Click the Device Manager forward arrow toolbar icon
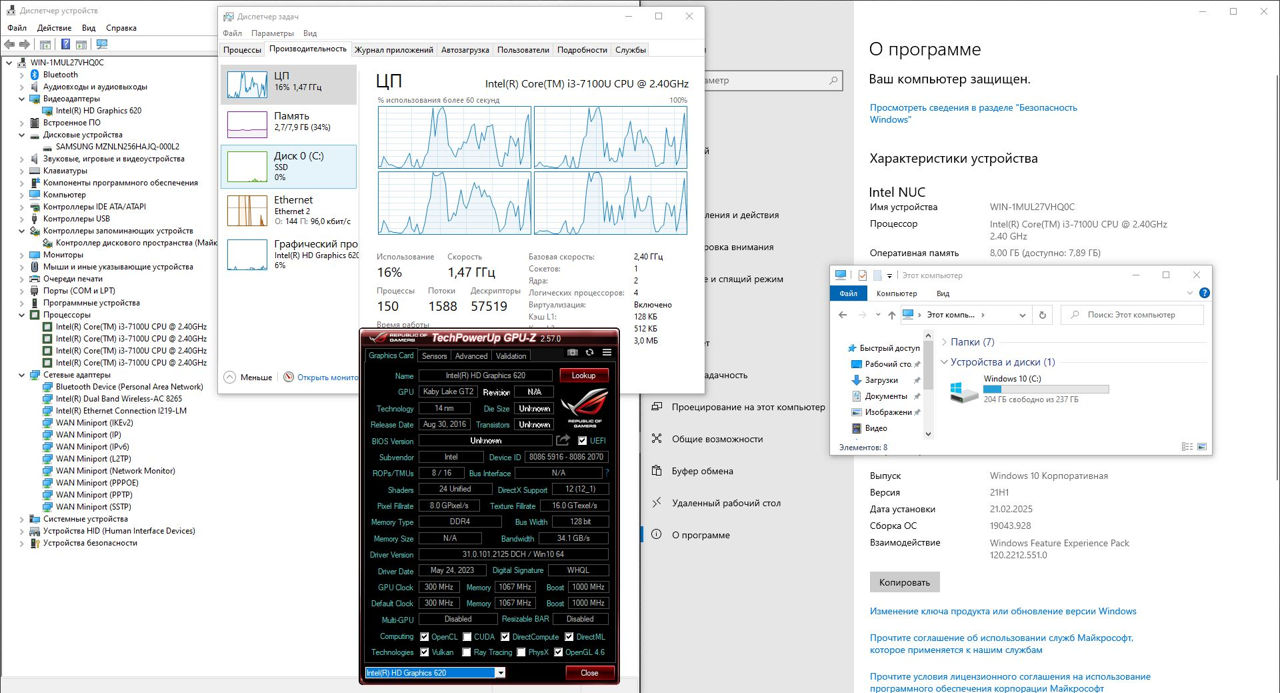1280x693 pixels. coord(26,44)
